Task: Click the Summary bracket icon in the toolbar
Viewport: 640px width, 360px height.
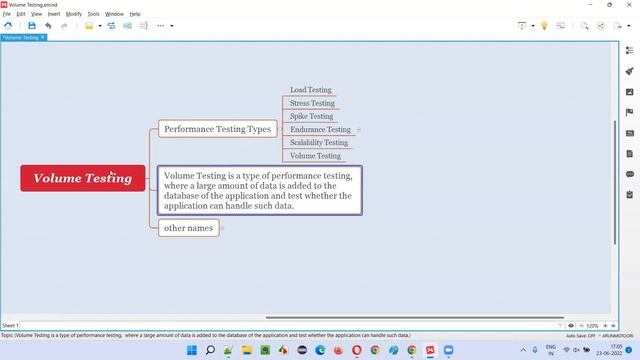Action: tap(144, 26)
